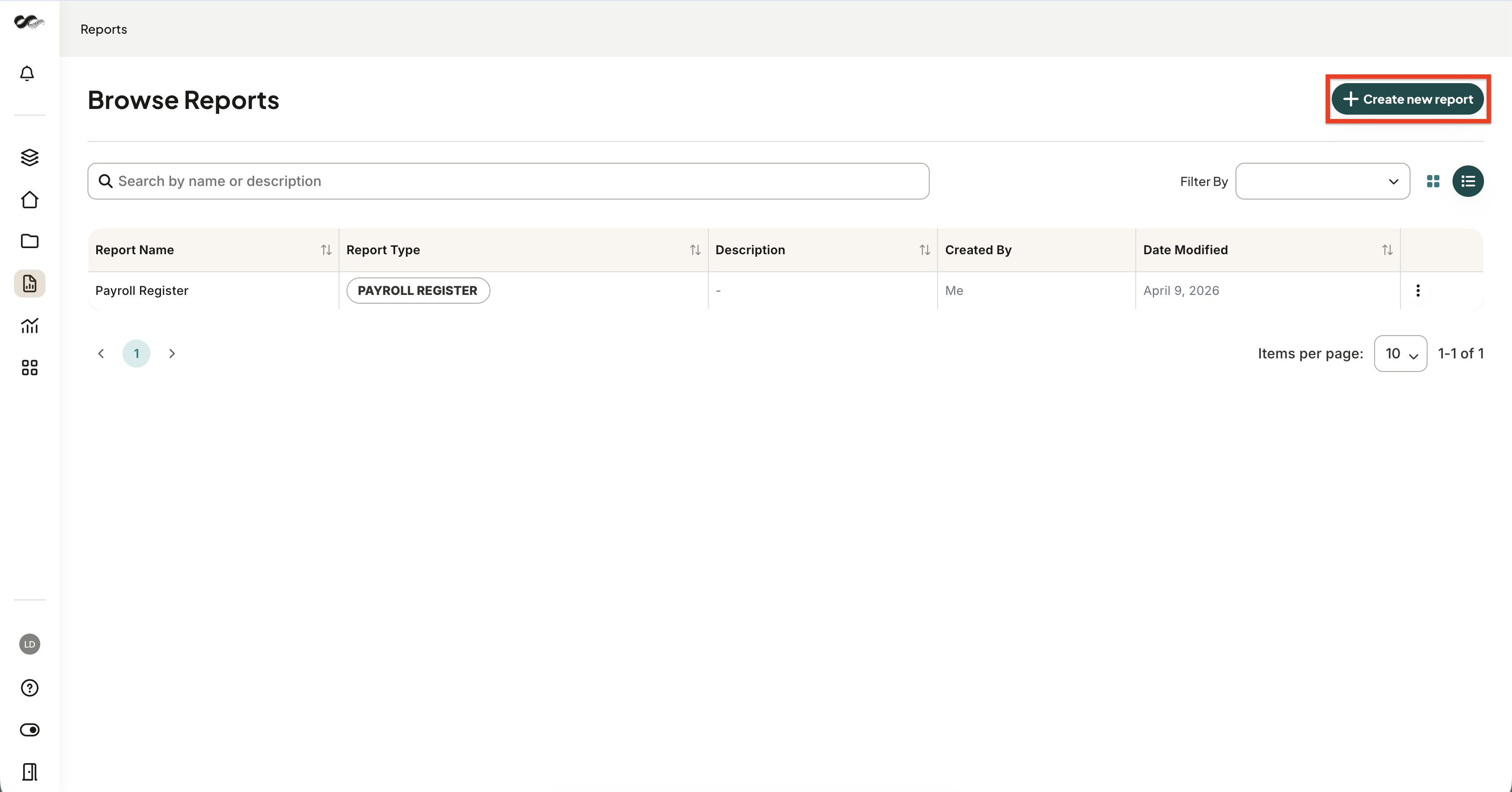
Task: Sort by Description column
Action: [924, 250]
